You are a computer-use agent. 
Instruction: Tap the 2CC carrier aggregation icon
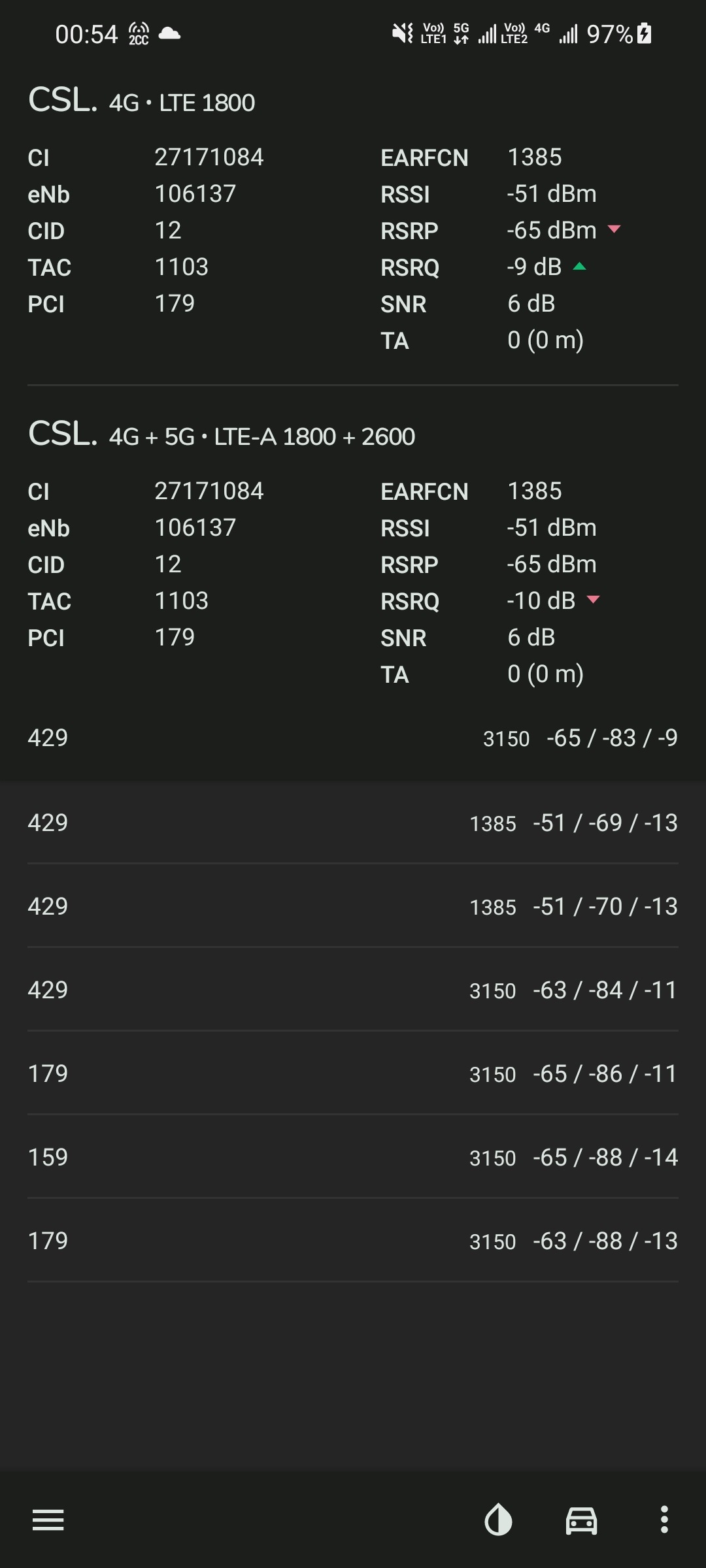tap(139, 33)
